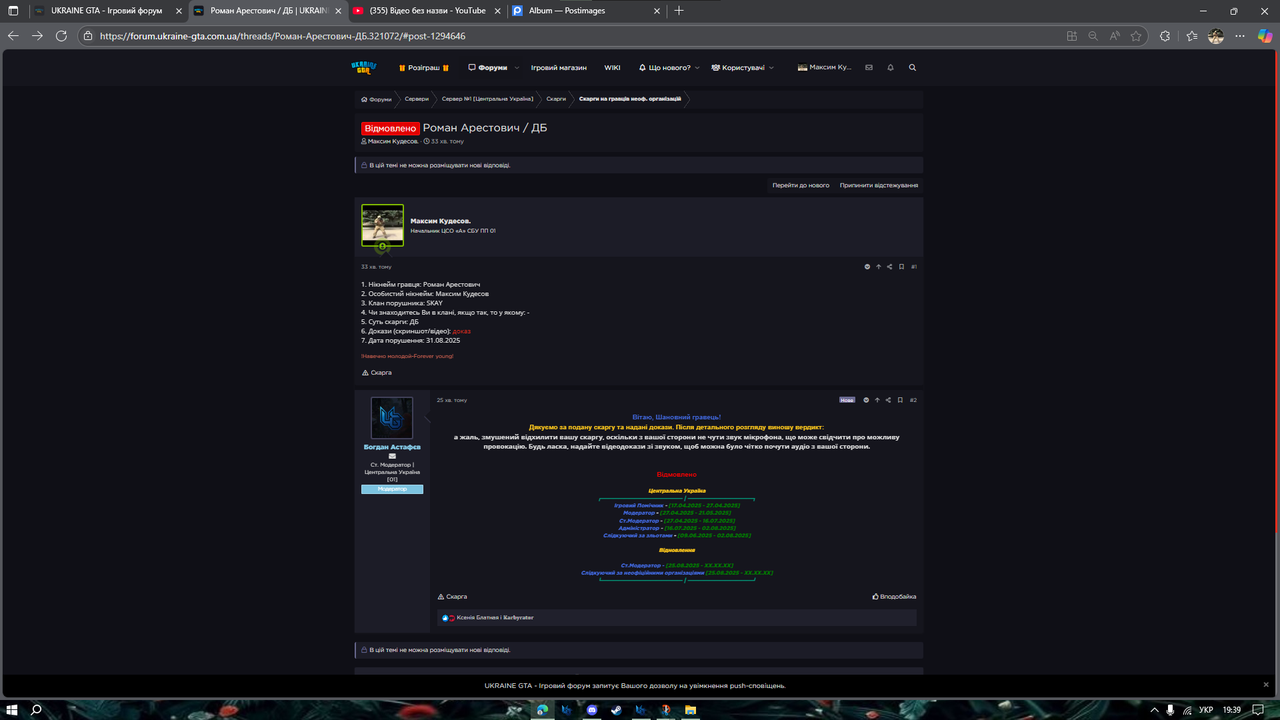Click Вподобайка like button on post #2
1280x720 pixels.
(x=894, y=596)
